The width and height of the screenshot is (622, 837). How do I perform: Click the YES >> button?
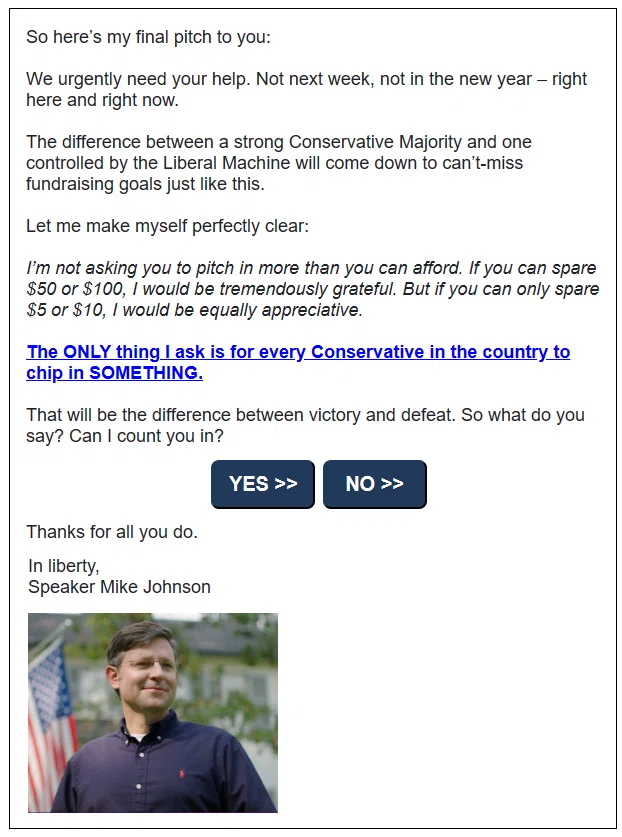[x=263, y=484]
